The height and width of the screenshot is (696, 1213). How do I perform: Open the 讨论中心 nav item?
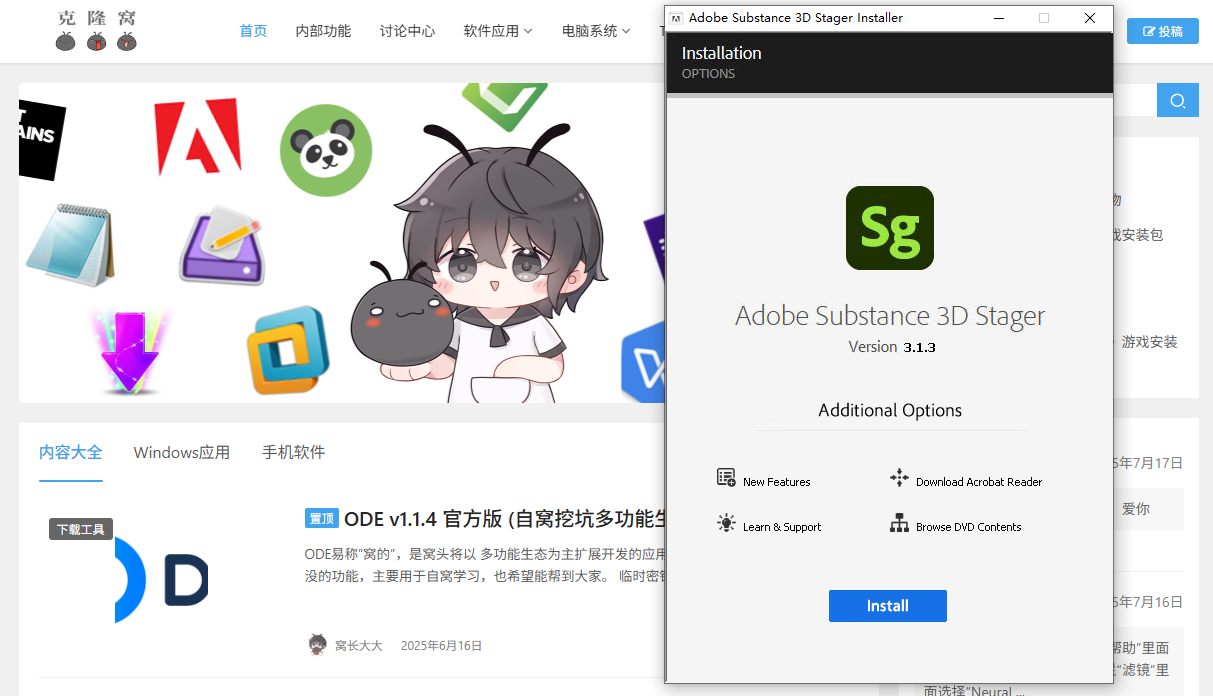click(x=407, y=31)
